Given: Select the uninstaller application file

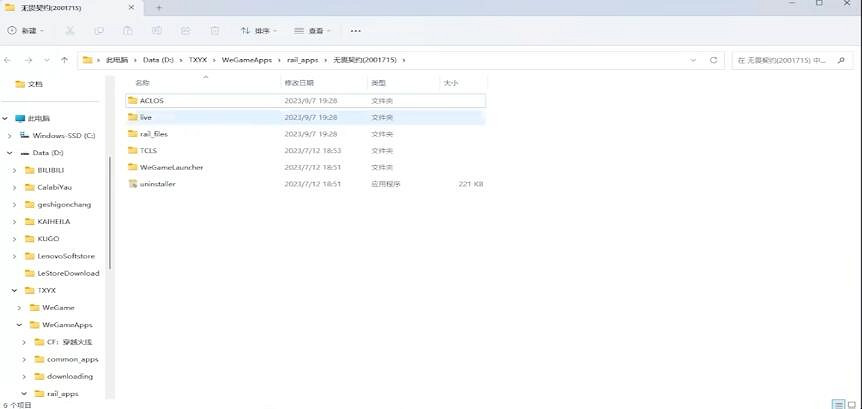Looking at the screenshot, I should 306,184.
